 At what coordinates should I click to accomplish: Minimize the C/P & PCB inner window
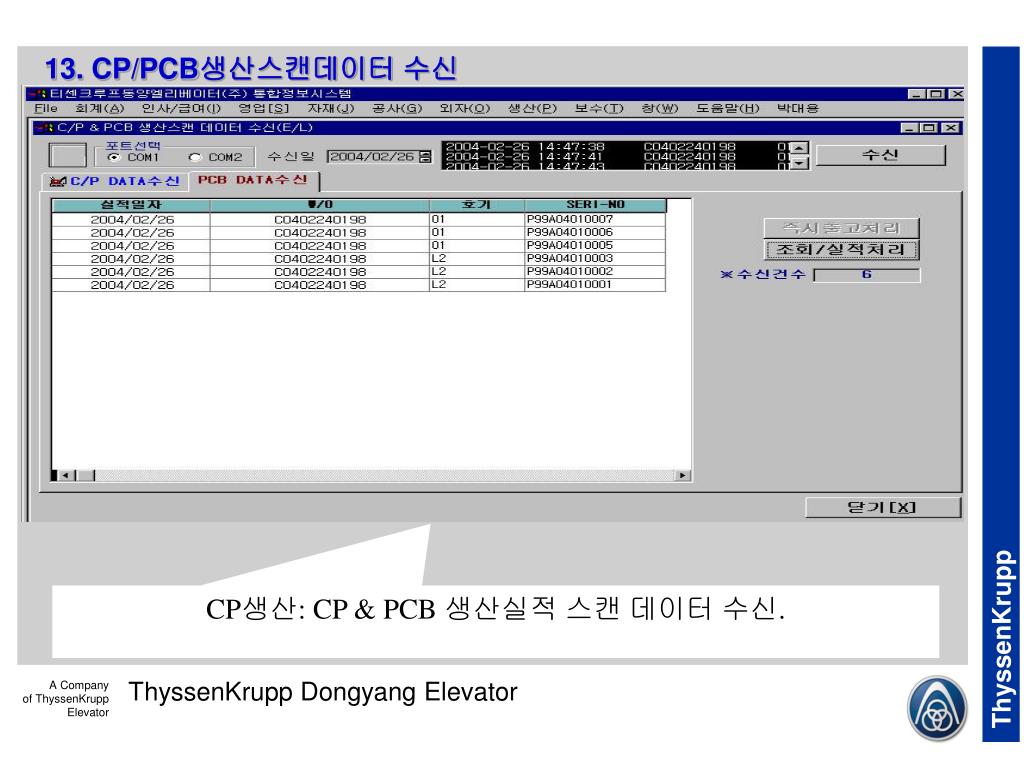910,128
